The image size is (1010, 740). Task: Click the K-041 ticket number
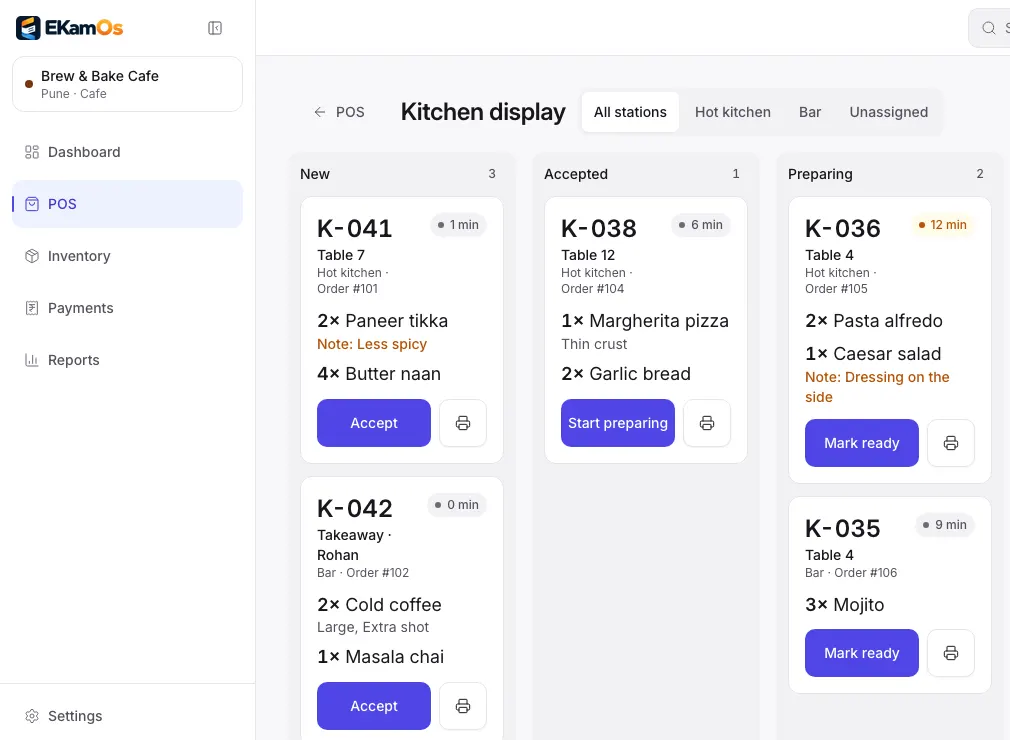click(354, 229)
